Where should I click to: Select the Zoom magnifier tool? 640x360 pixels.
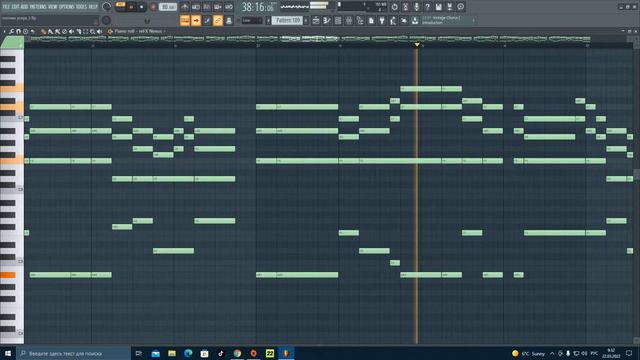click(x=92, y=31)
